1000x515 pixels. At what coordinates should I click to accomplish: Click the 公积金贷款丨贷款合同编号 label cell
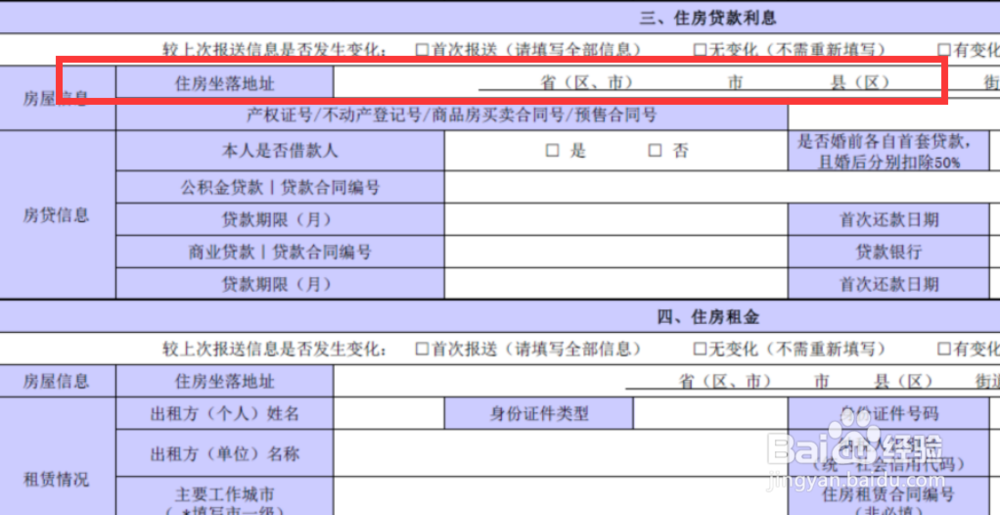coord(280,187)
